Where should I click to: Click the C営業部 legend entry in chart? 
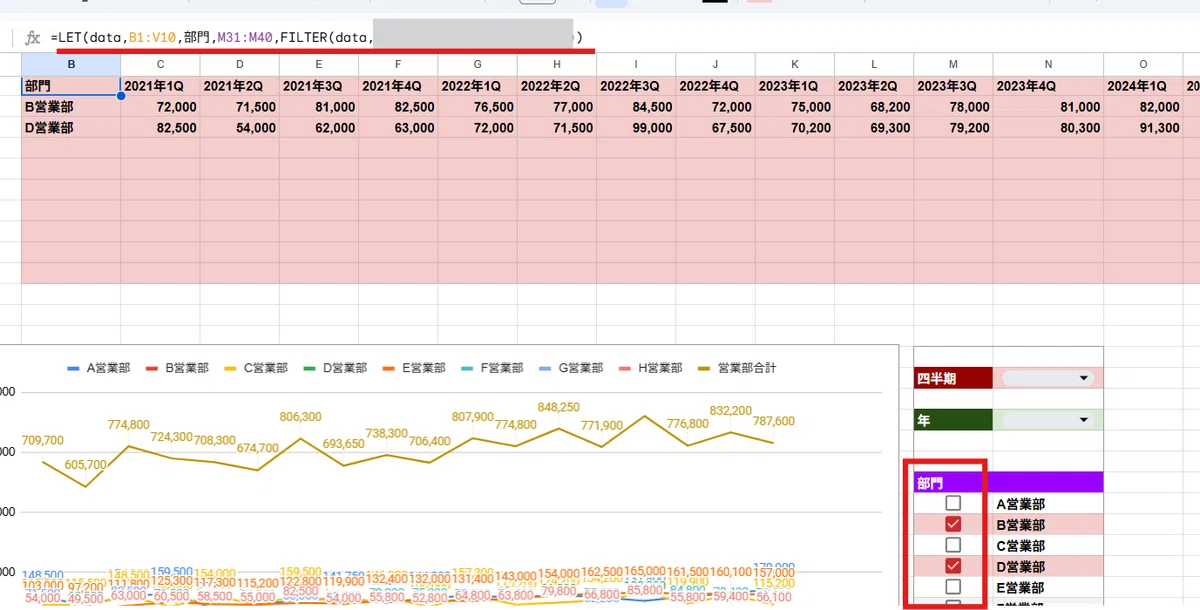click(256, 368)
